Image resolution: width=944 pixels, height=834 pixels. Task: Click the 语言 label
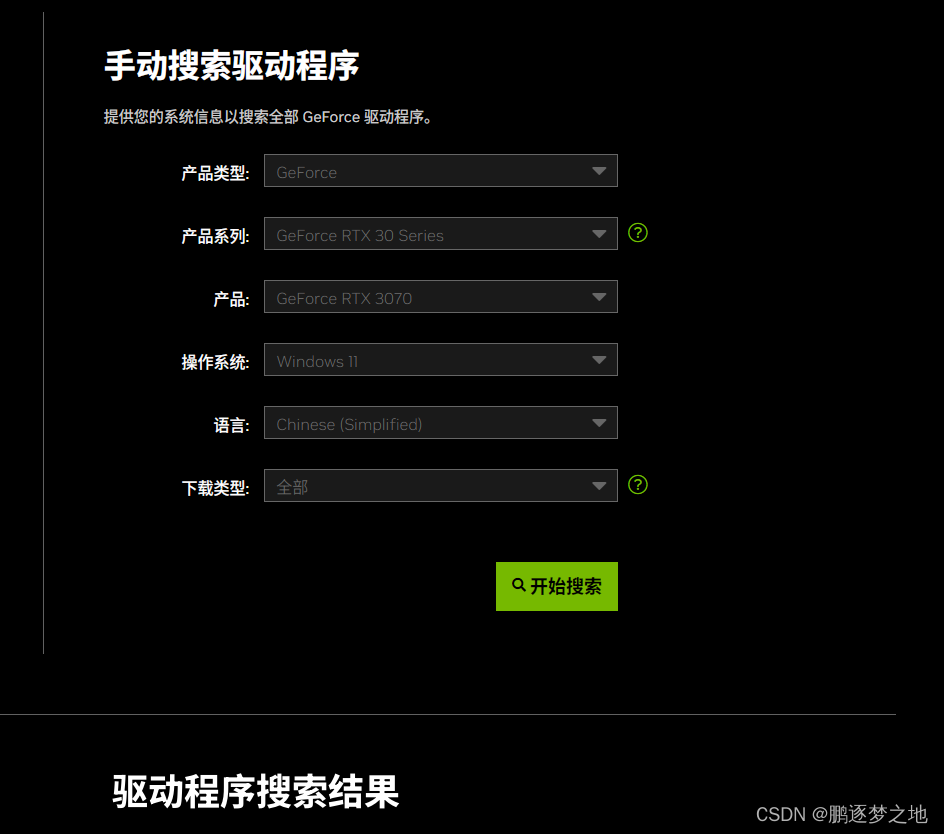tap(231, 425)
